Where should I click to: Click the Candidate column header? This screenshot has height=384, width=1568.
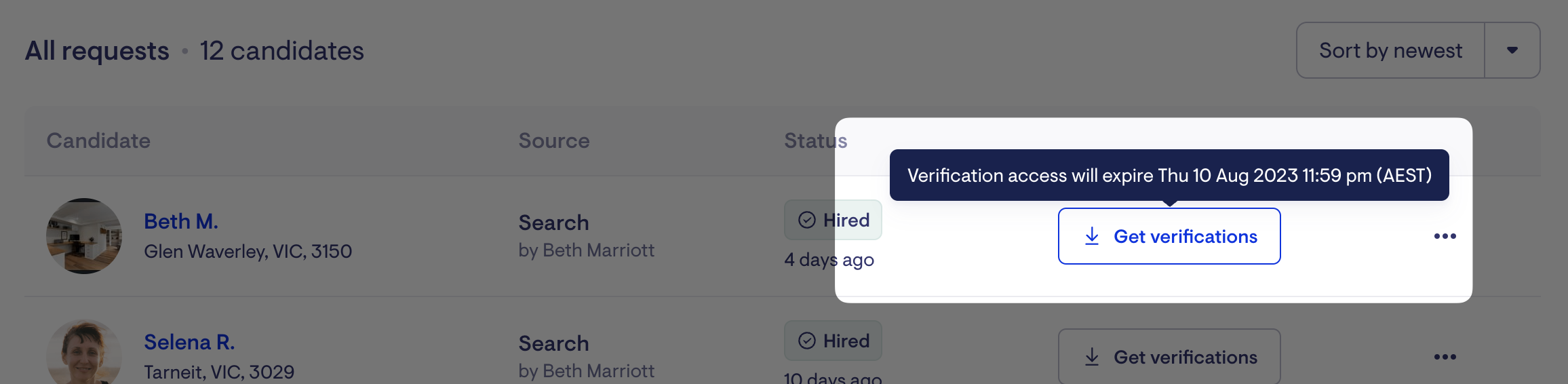pos(98,140)
